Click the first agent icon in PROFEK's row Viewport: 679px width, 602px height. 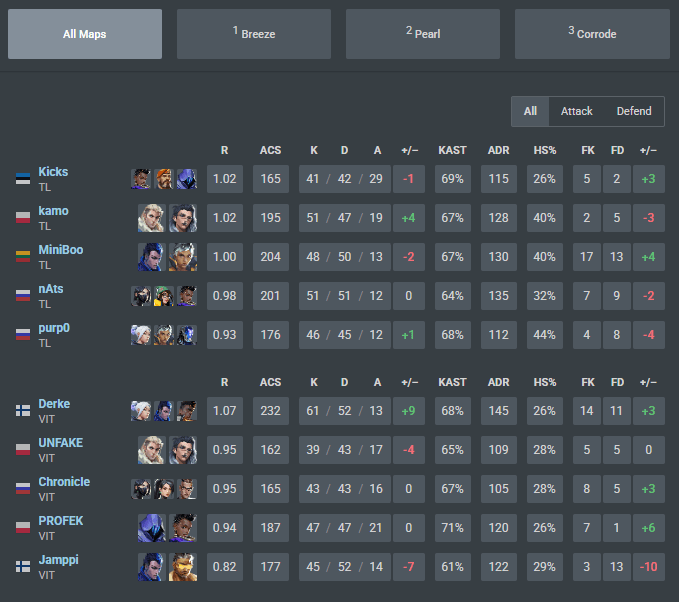[x=151, y=528]
